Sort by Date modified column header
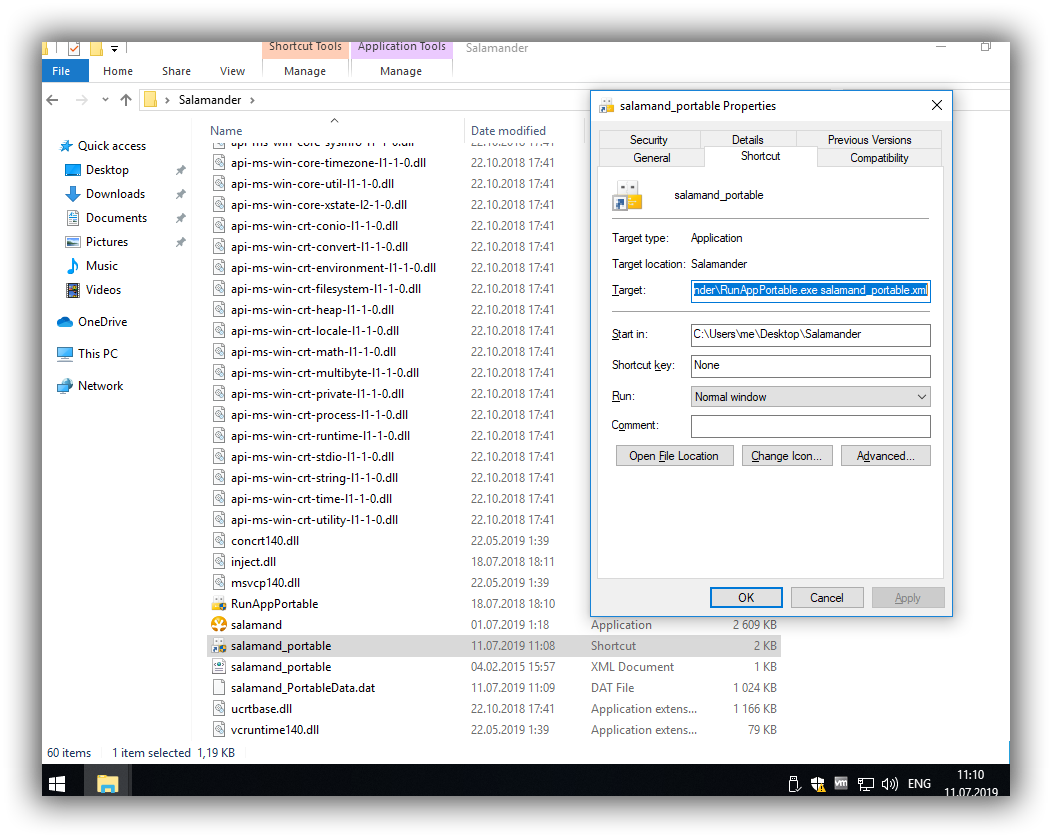The image size is (1052, 838). pyautogui.click(x=509, y=131)
